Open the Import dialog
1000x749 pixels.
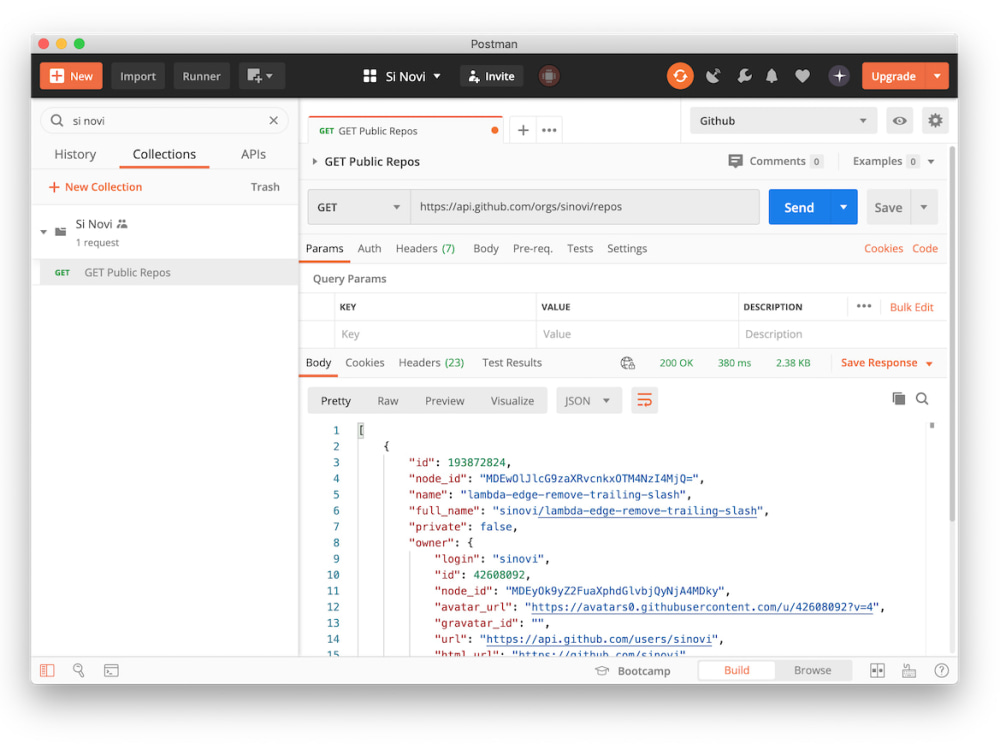tap(138, 76)
